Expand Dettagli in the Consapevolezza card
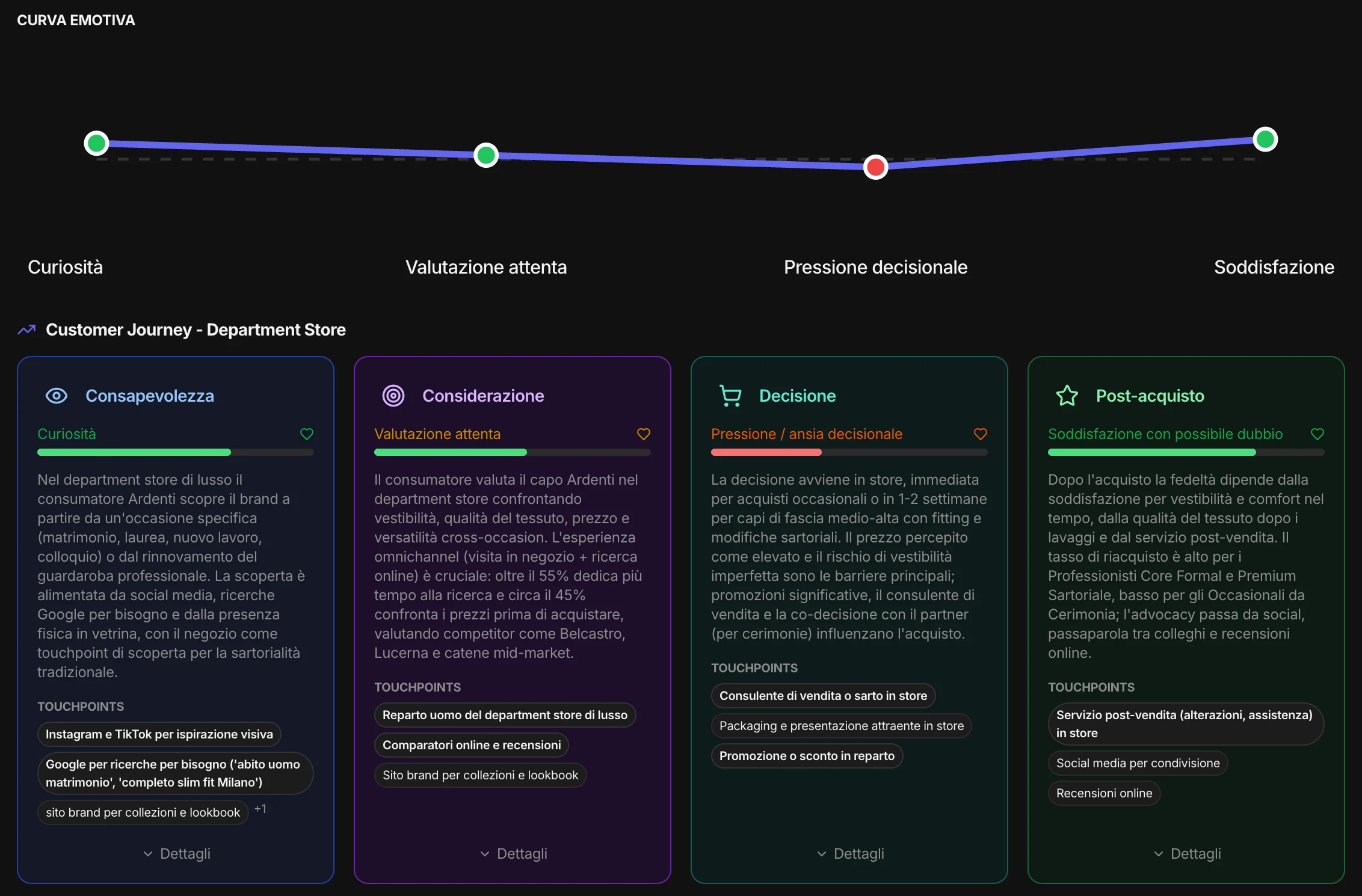Viewport: 1362px width, 896px height. (x=176, y=854)
